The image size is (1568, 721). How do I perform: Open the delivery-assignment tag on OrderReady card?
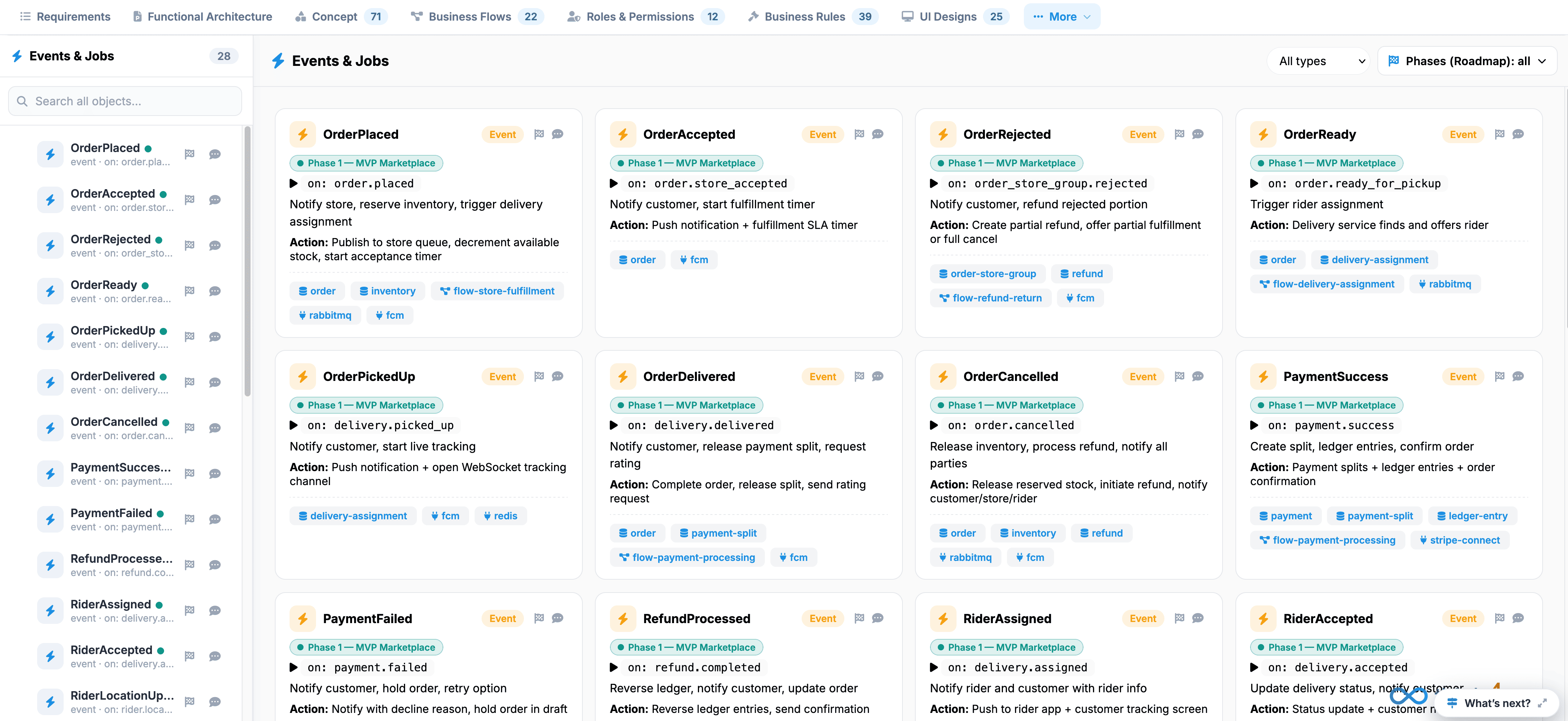[1374, 259]
